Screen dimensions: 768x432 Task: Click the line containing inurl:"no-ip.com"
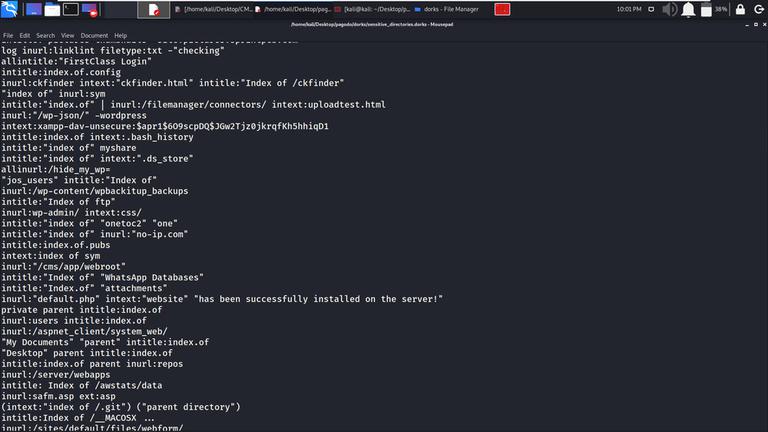point(95,234)
